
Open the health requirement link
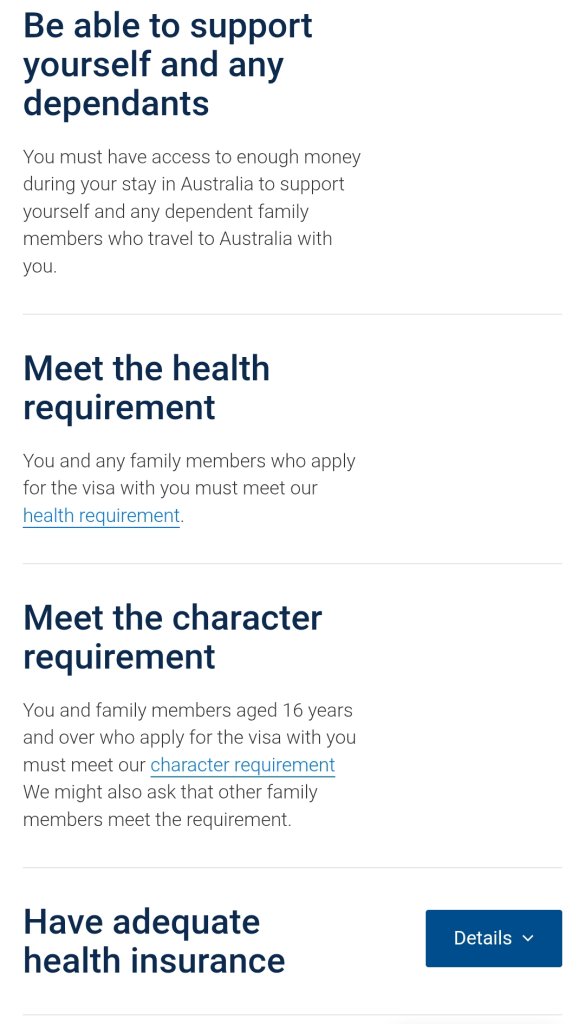click(x=101, y=516)
